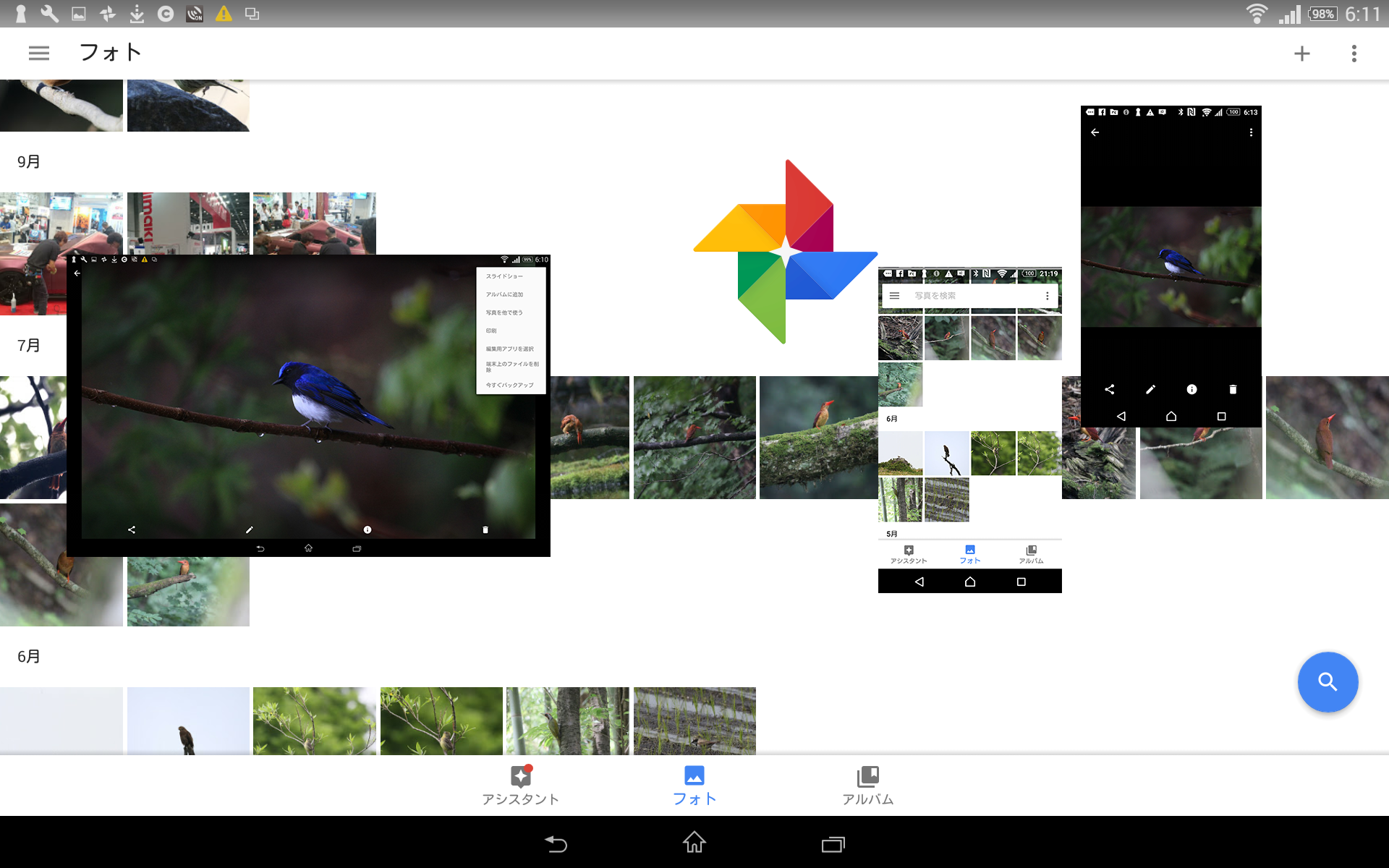Viewport: 1389px width, 868px height.
Task: Tap home button in landscape viewer screenshot
Action: (308, 548)
